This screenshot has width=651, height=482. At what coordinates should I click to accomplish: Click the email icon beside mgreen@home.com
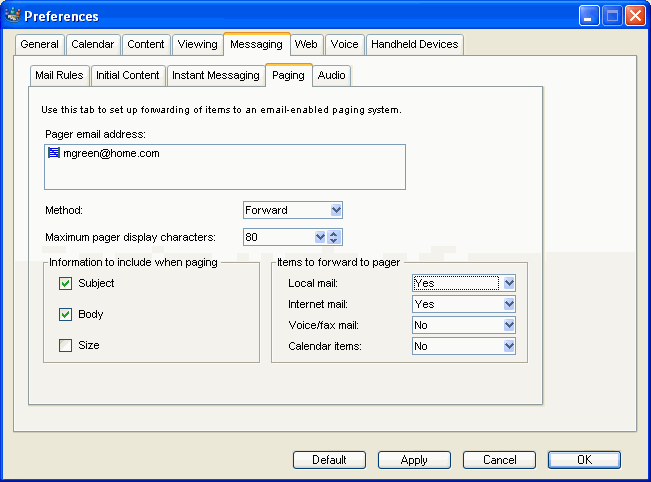coord(54,154)
